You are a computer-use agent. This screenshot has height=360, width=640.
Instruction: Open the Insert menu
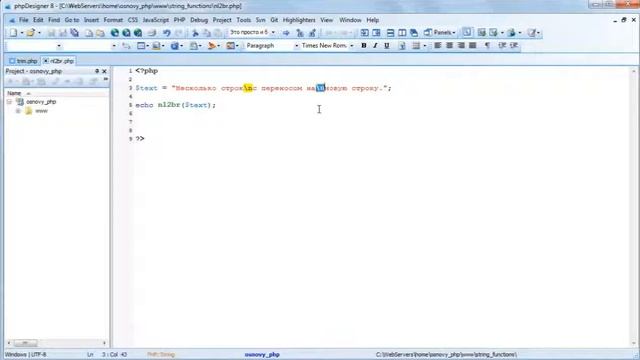point(91,20)
